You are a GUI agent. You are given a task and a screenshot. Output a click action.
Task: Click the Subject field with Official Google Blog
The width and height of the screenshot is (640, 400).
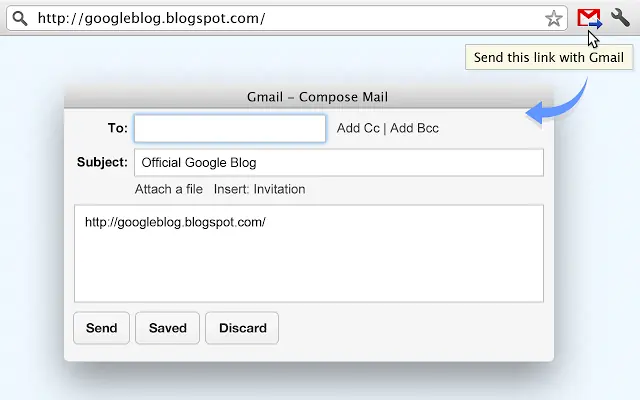point(338,162)
